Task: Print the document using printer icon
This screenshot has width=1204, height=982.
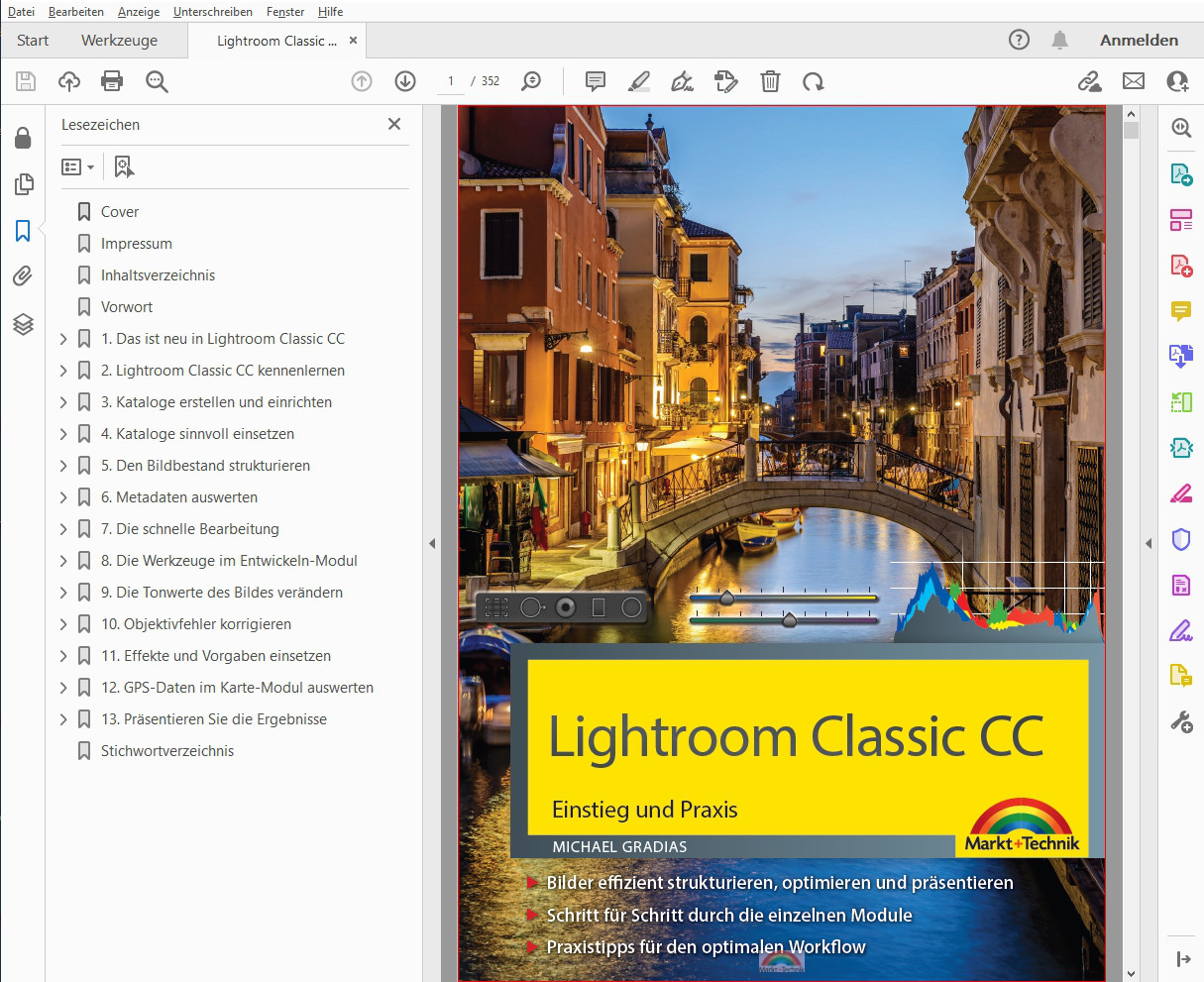Action: pyautogui.click(x=112, y=81)
